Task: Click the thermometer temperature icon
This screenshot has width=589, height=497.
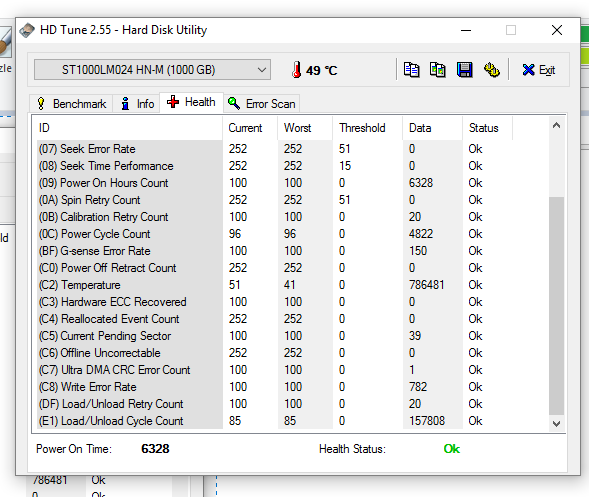Action: point(296,70)
